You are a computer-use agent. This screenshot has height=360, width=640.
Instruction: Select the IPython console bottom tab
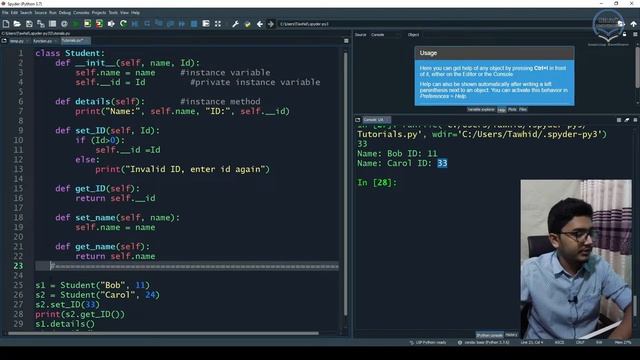click(489, 335)
